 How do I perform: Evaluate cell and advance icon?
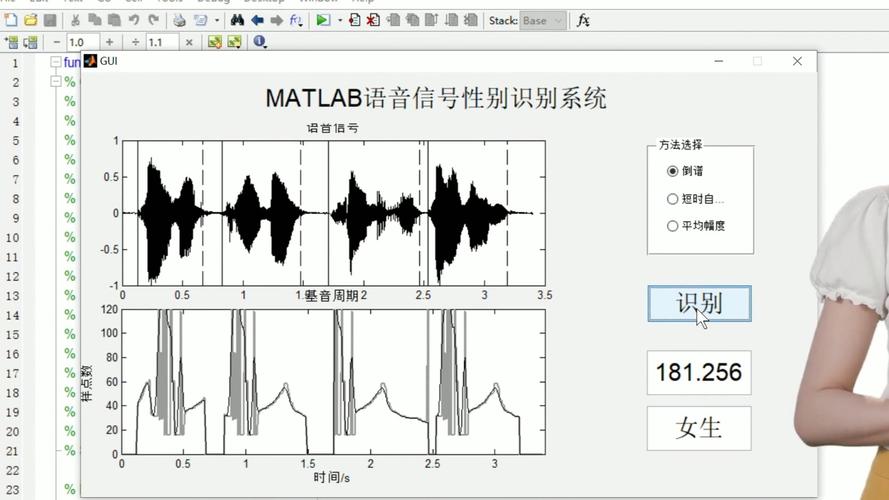(x=234, y=42)
